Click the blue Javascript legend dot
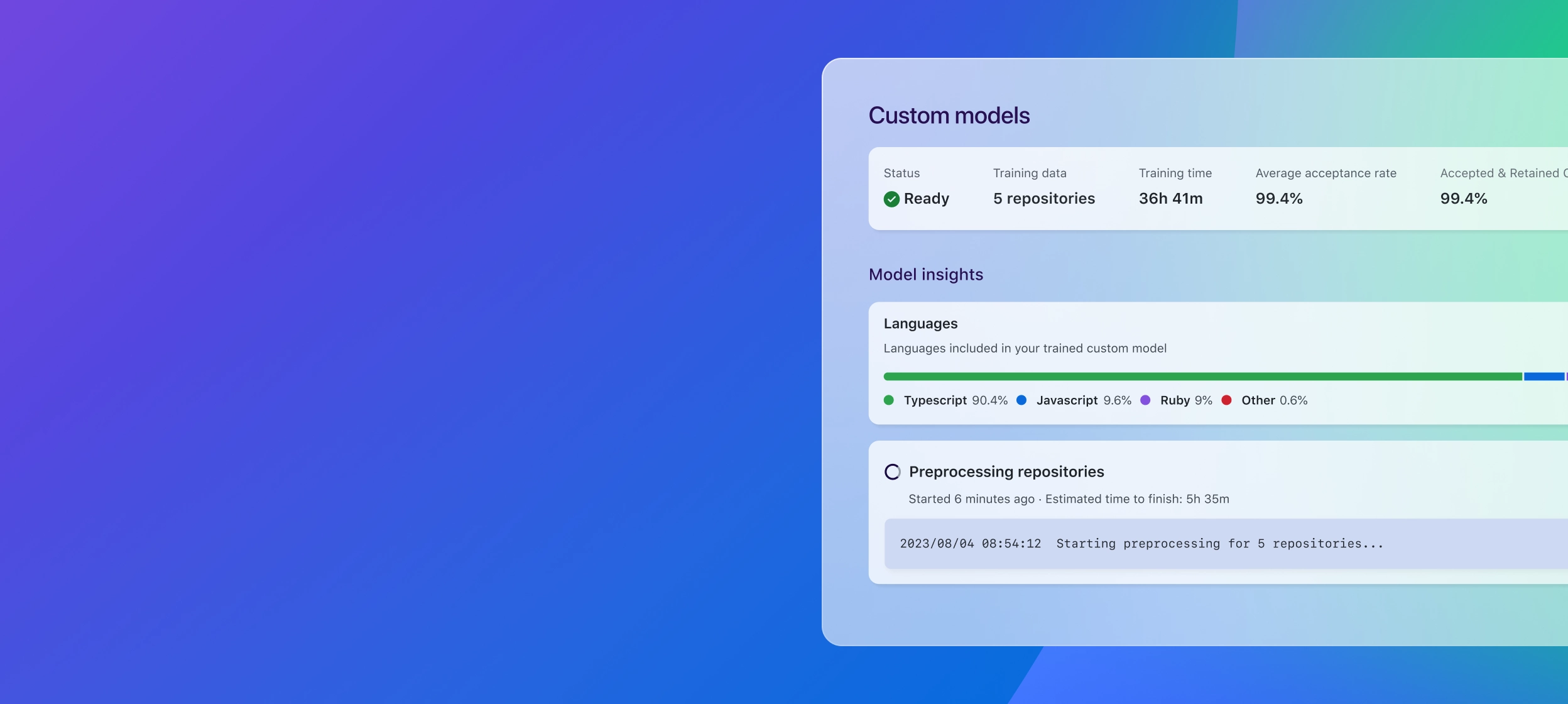 point(1021,400)
